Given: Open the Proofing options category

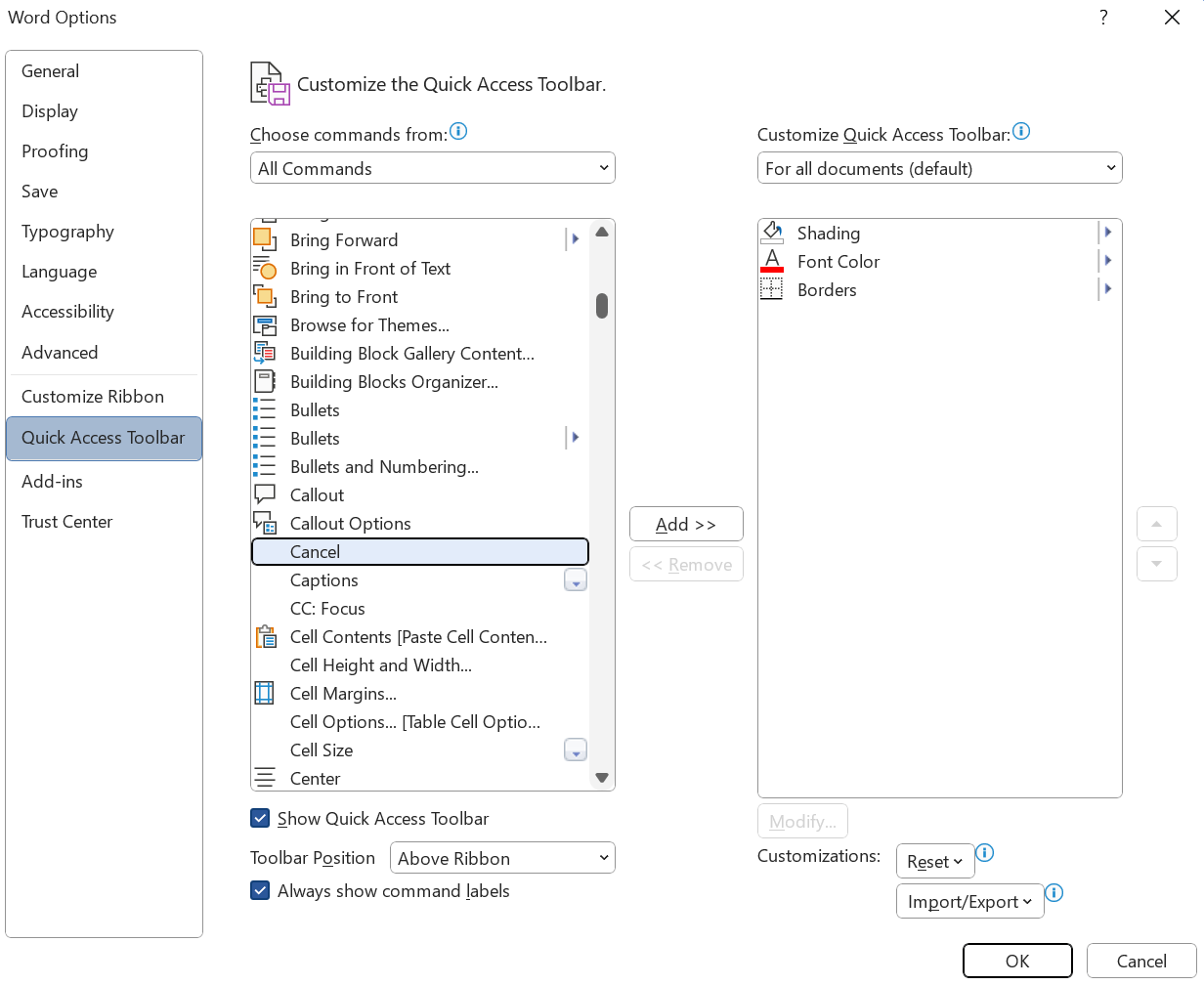Looking at the screenshot, I should tap(104, 151).
